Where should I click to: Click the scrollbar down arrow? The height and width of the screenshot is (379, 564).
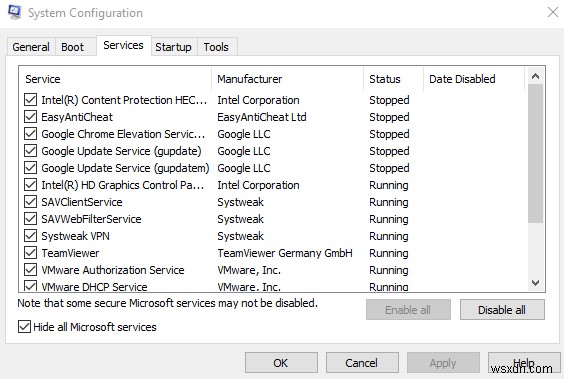pos(535,283)
